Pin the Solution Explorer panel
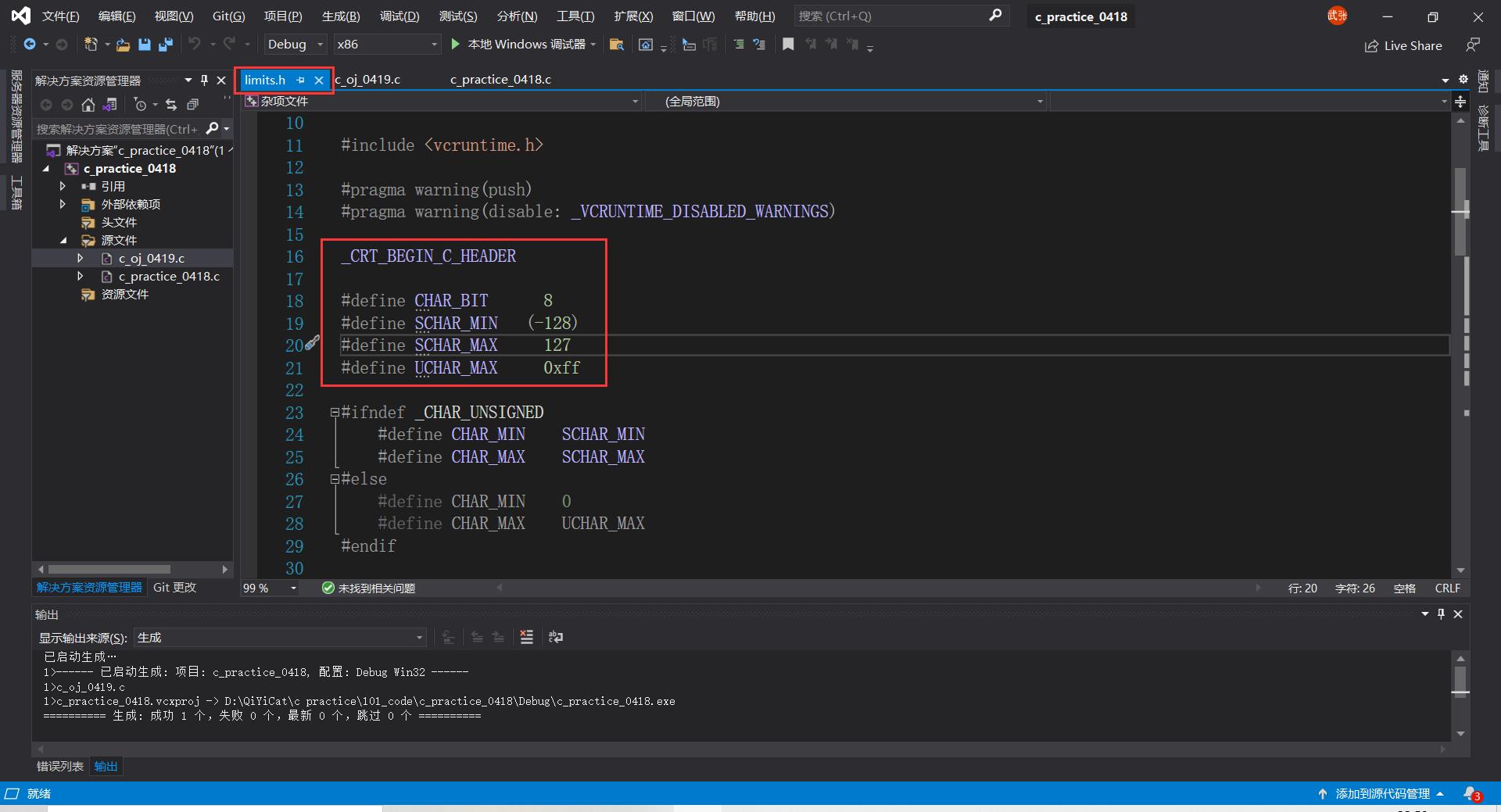 [204, 80]
